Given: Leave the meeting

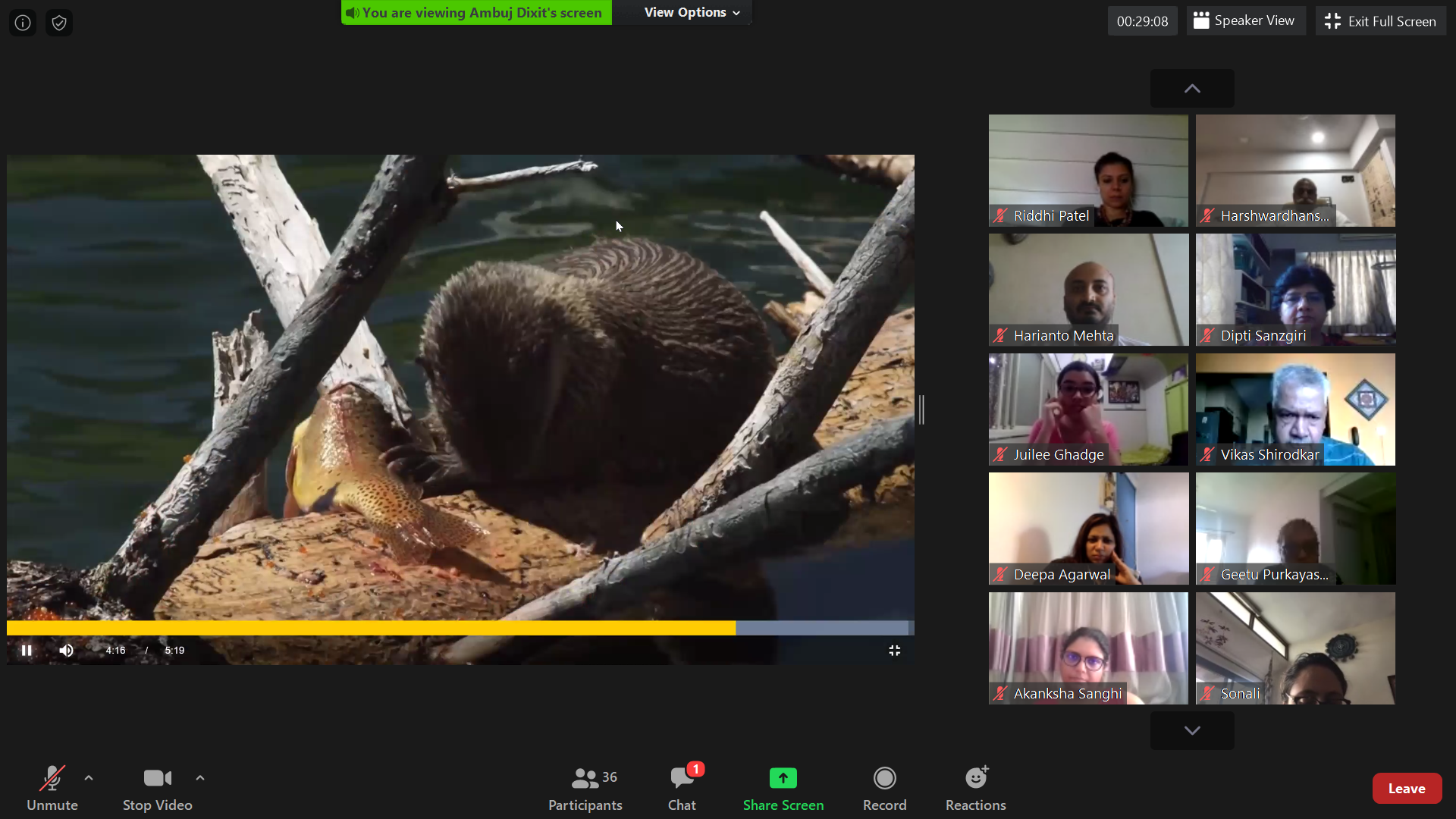Looking at the screenshot, I should coord(1406,789).
